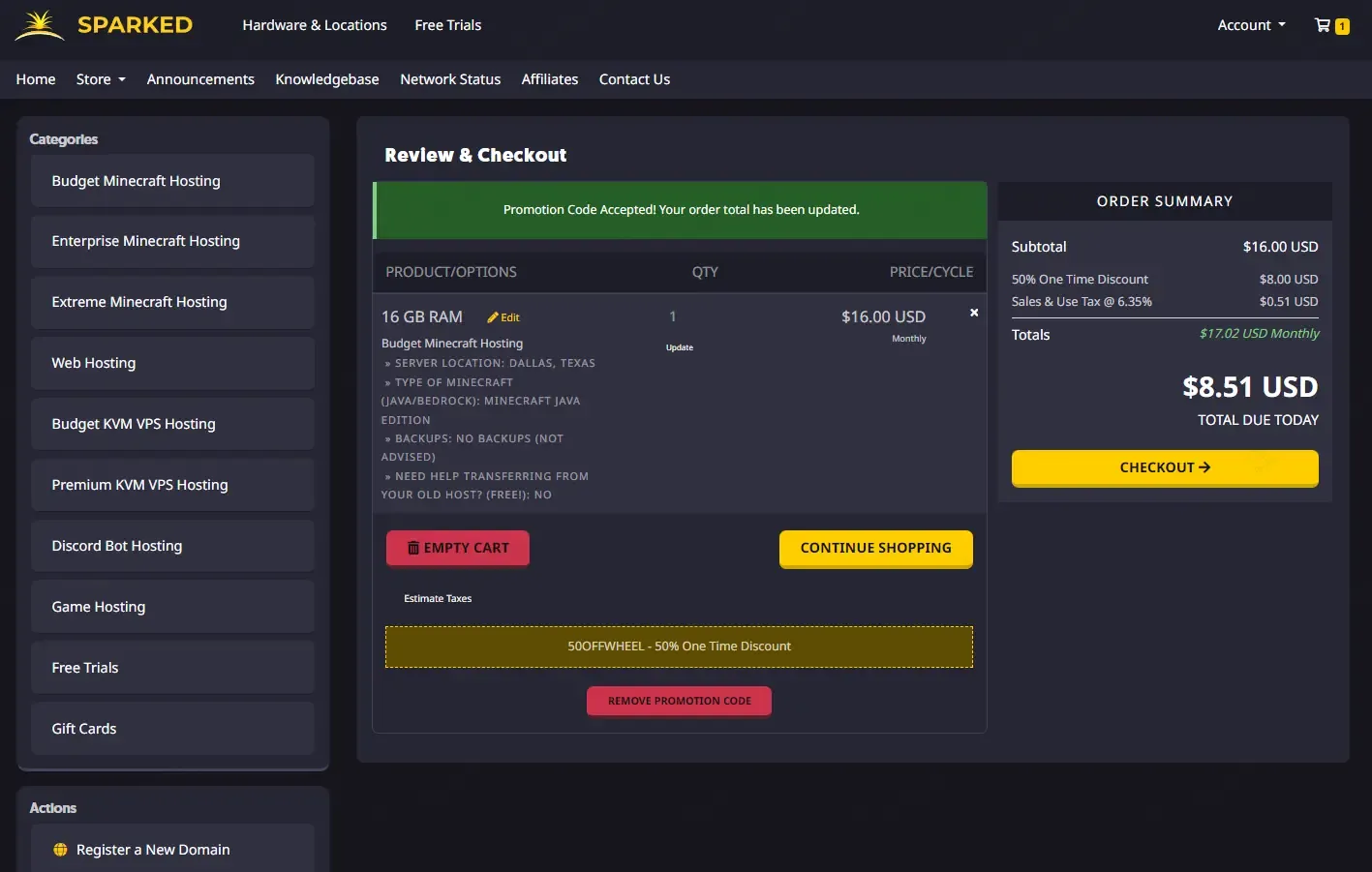Select Budget KVM VPS Hosting

(172, 424)
